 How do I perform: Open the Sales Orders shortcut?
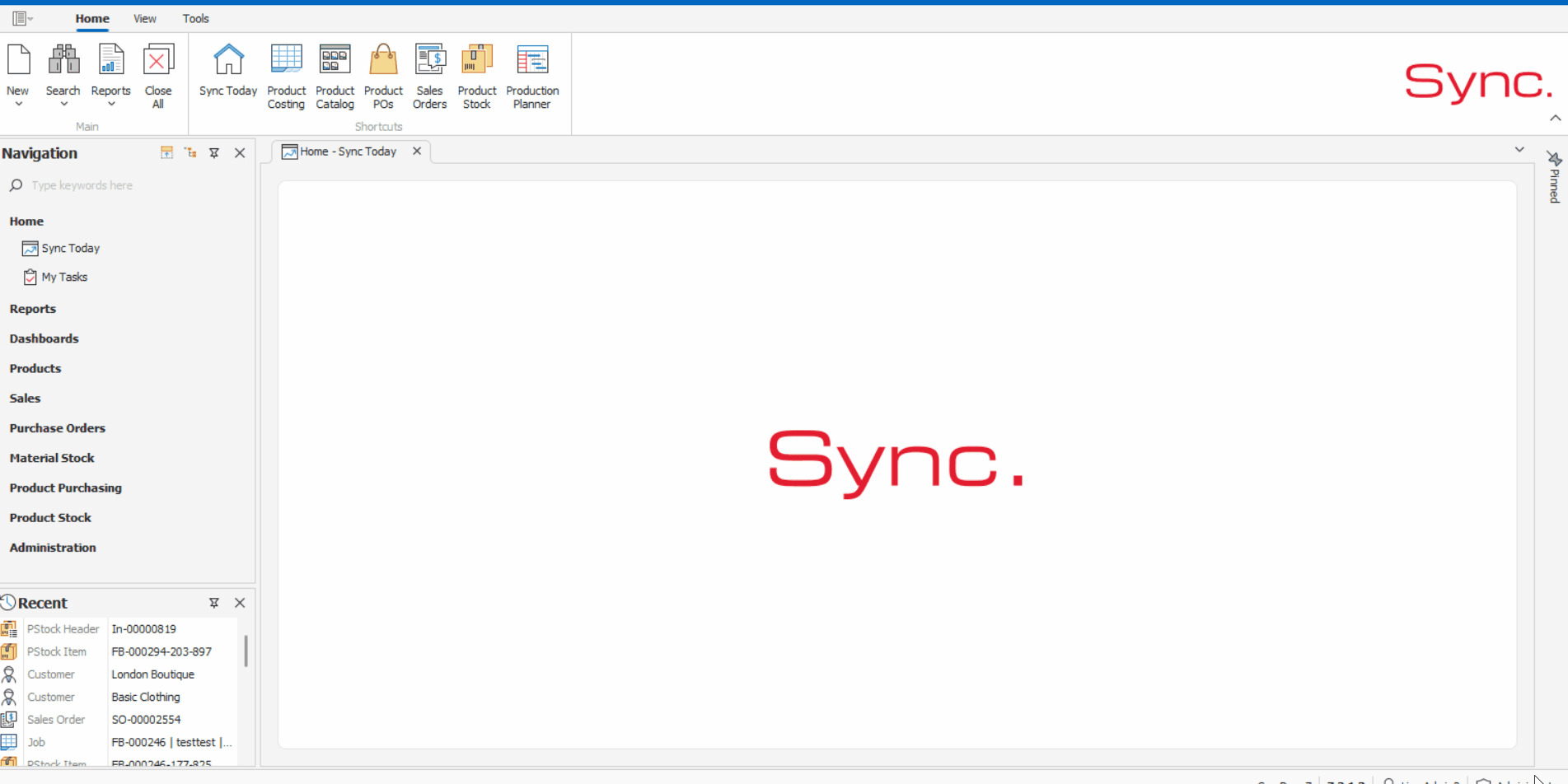pyautogui.click(x=430, y=76)
